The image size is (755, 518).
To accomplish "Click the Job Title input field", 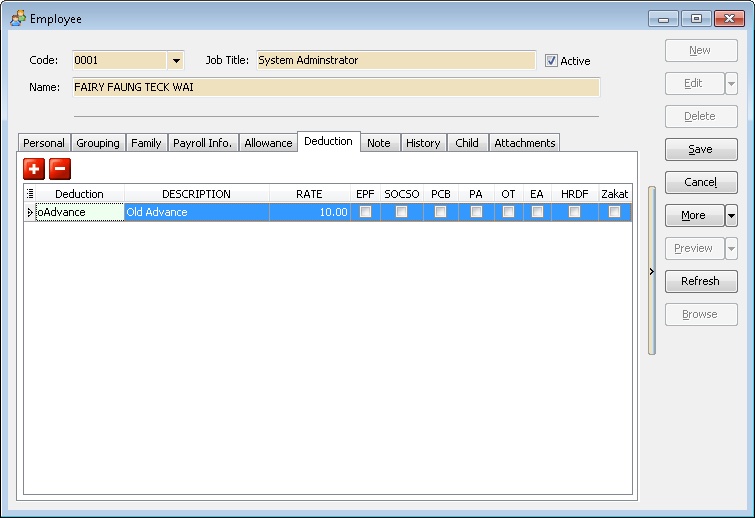I will pos(396,61).
